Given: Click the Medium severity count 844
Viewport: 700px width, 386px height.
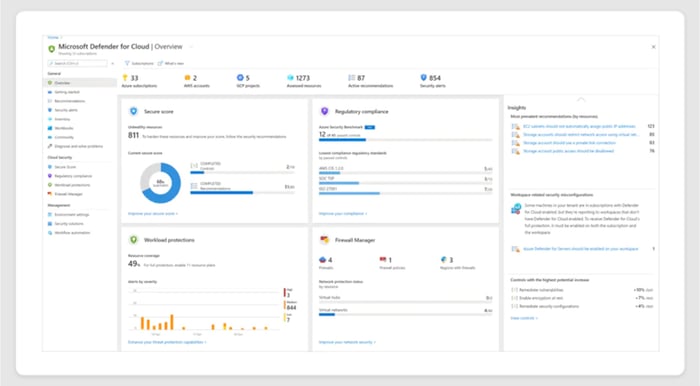Looking at the screenshot, I should pyautogui.click(x=291, y=307).
